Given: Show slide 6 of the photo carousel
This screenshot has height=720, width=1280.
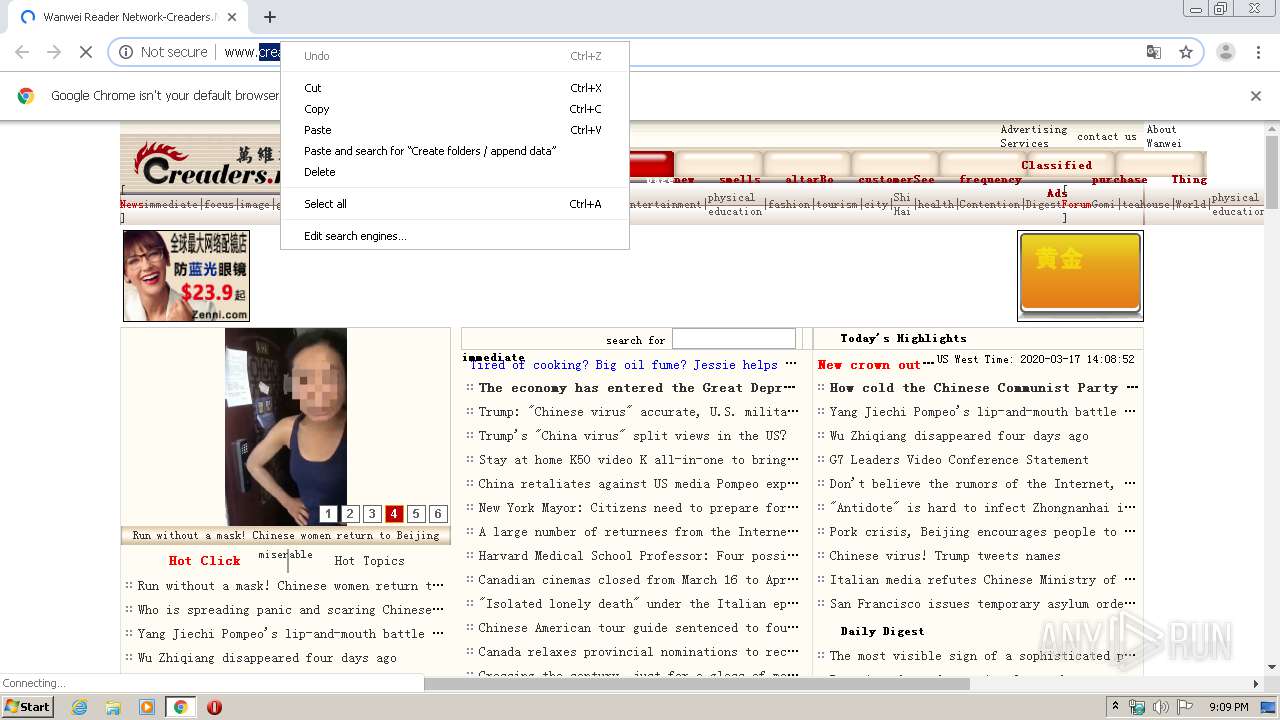Looking at the screenshot, I should (438, 514).
